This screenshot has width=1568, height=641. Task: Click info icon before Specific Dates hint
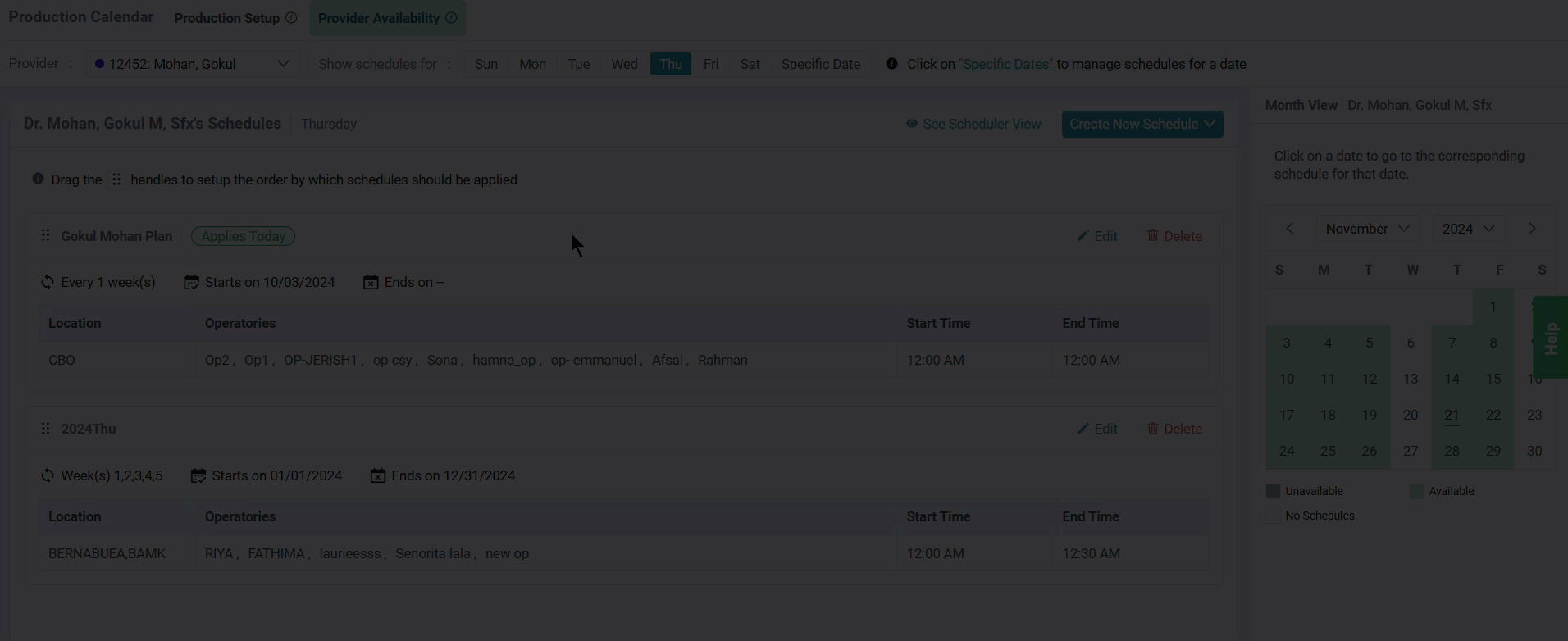(x=891, y=64)
